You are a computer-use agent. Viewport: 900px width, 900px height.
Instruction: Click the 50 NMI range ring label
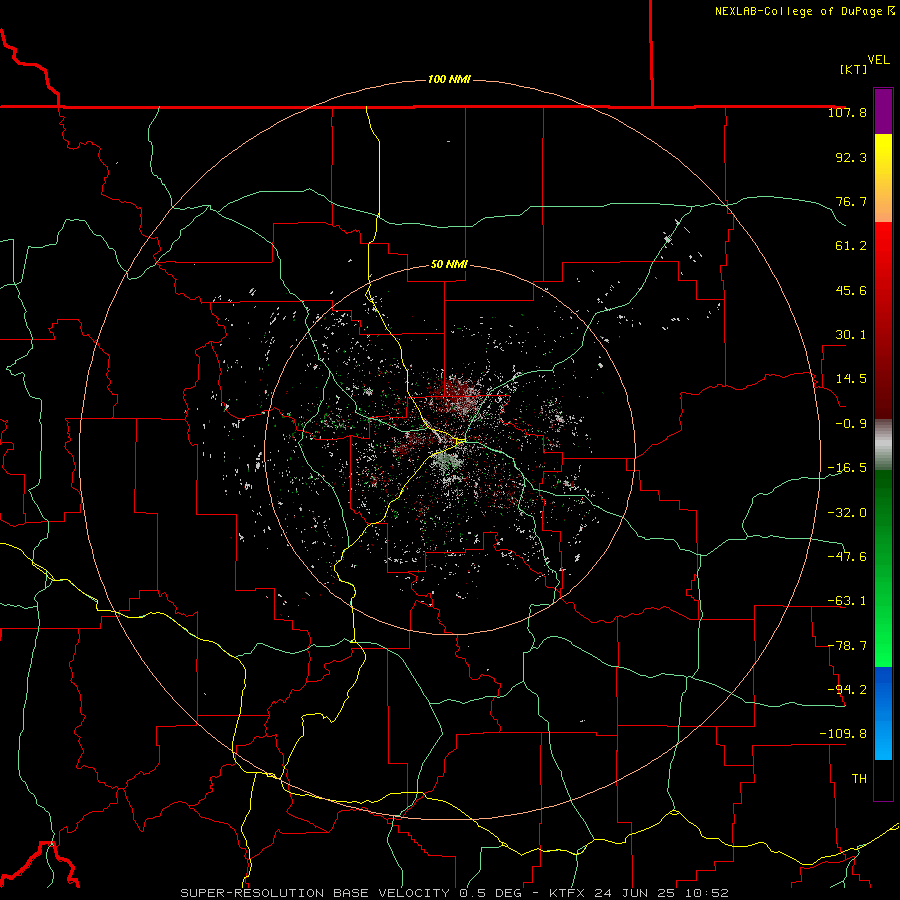coord(449,265)
